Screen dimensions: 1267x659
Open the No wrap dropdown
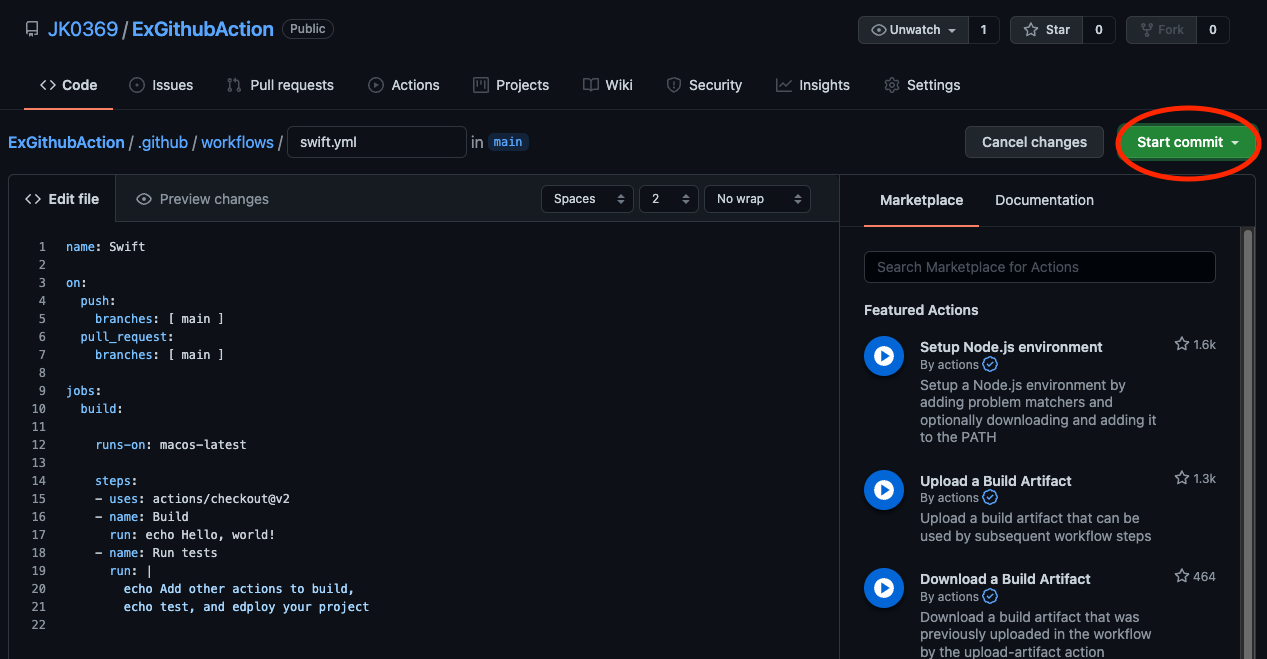pyautogui.click(x=757, y=199)
